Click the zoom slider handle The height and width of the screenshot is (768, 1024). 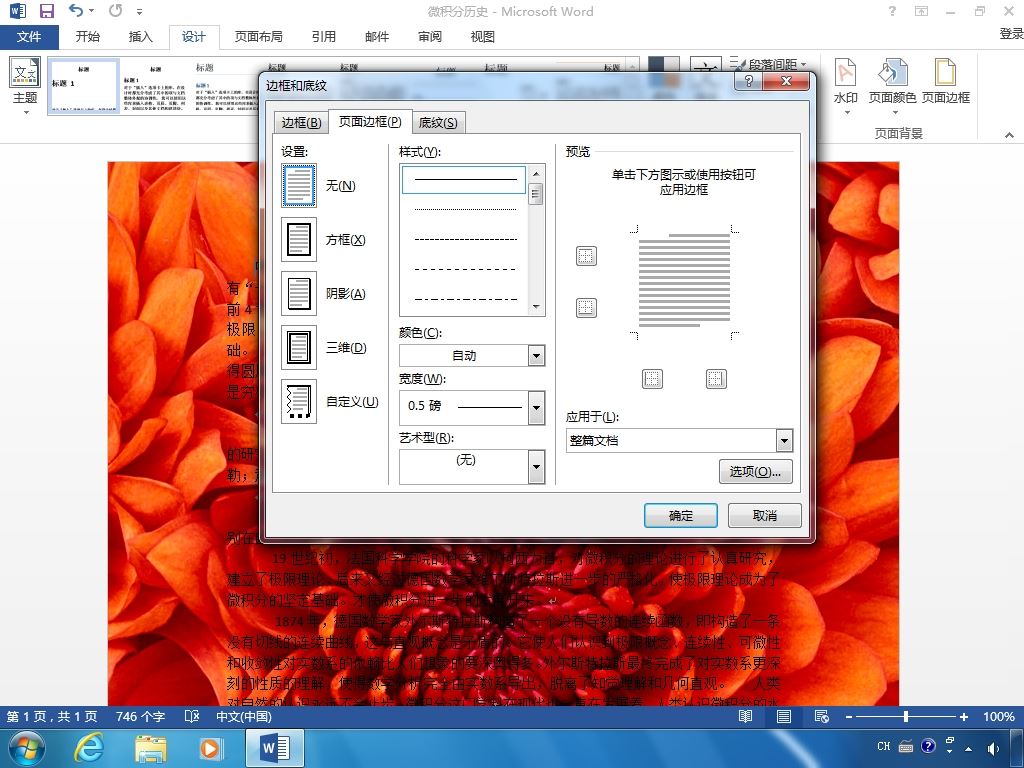coord(906,716)
